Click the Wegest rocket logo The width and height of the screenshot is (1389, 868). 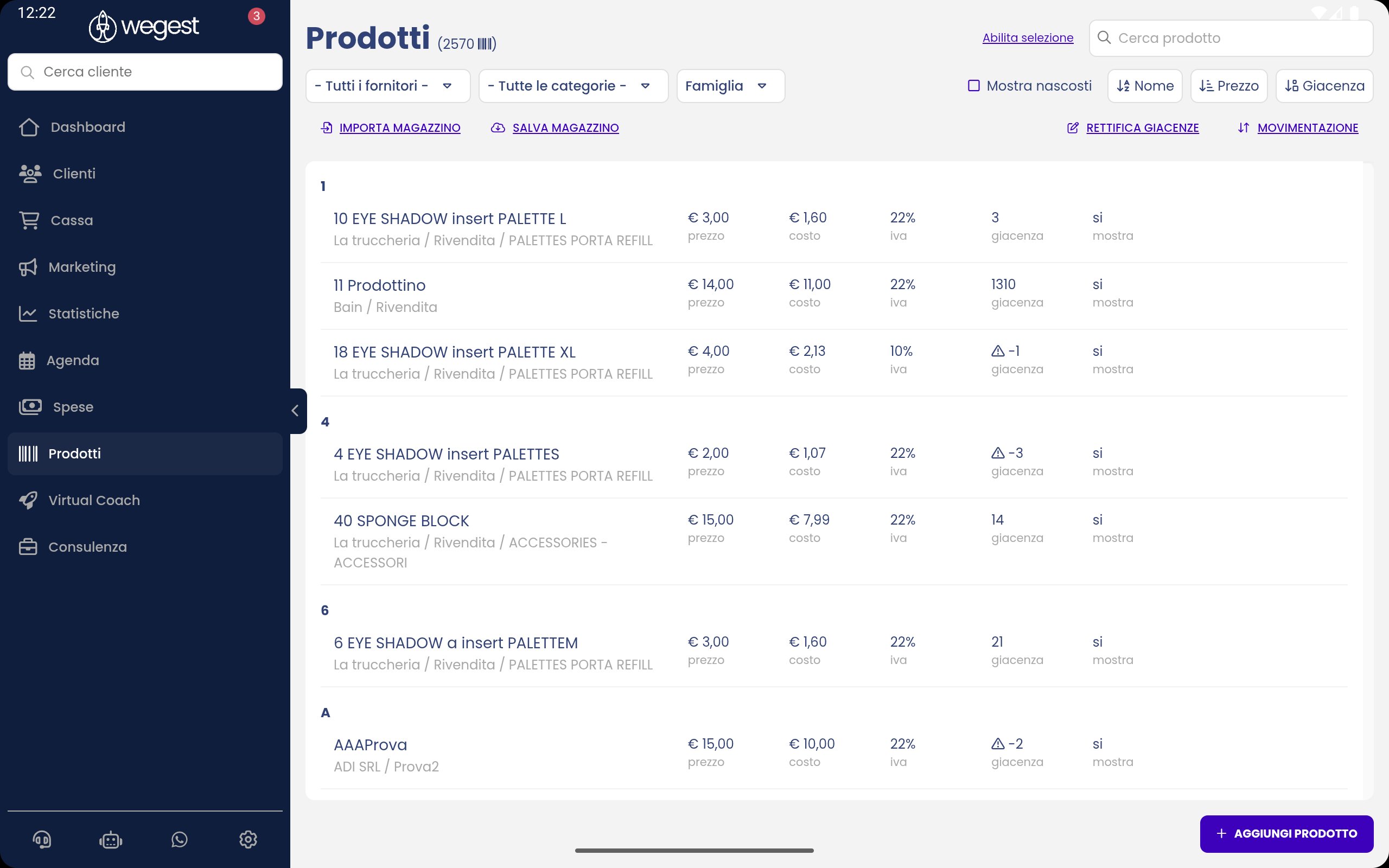103,27
